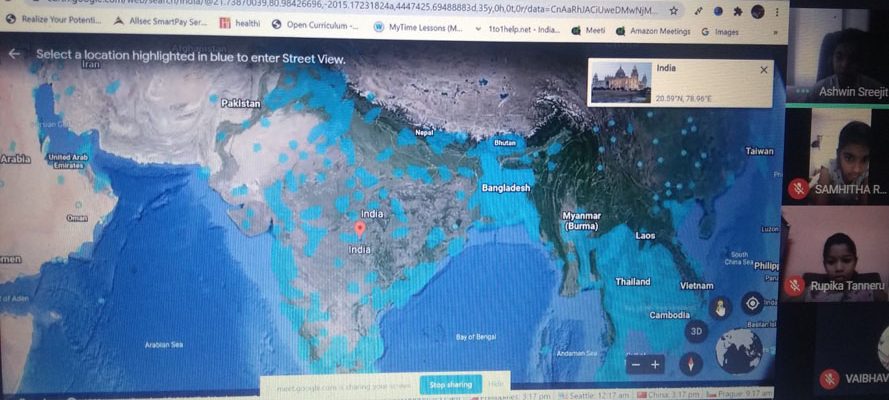The image size is (889, 400).
Task: Click the red India location pin
Action: tap(359, 229)
